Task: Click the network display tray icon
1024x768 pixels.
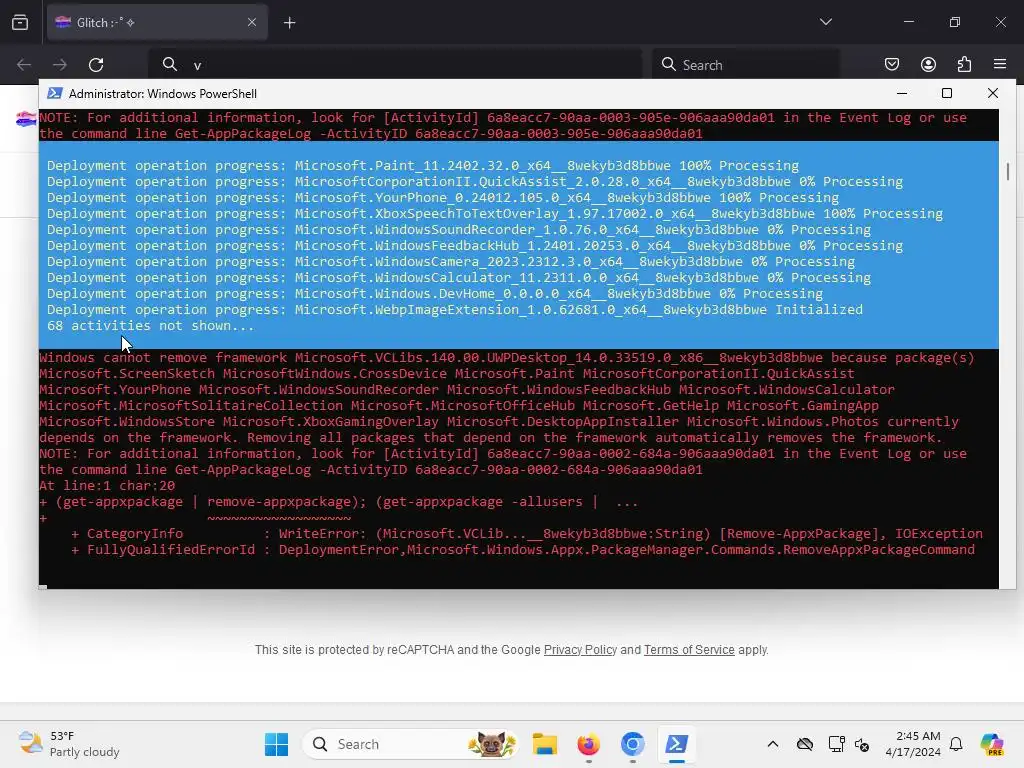Action: point(836,744)
